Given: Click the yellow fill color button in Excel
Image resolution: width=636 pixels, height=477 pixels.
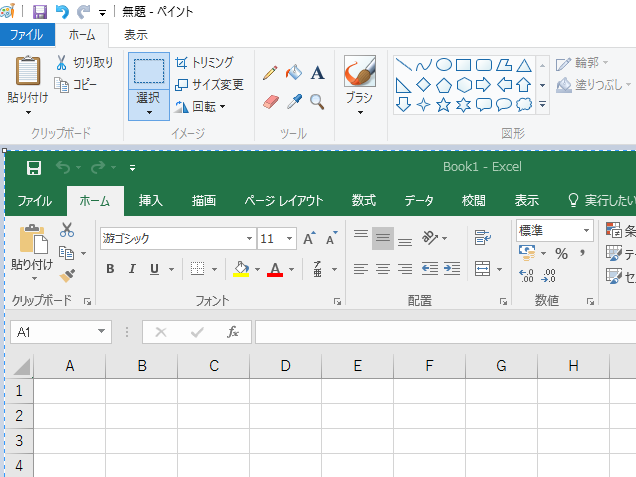Looking at the screenshot, I should (x=240, y=269).
